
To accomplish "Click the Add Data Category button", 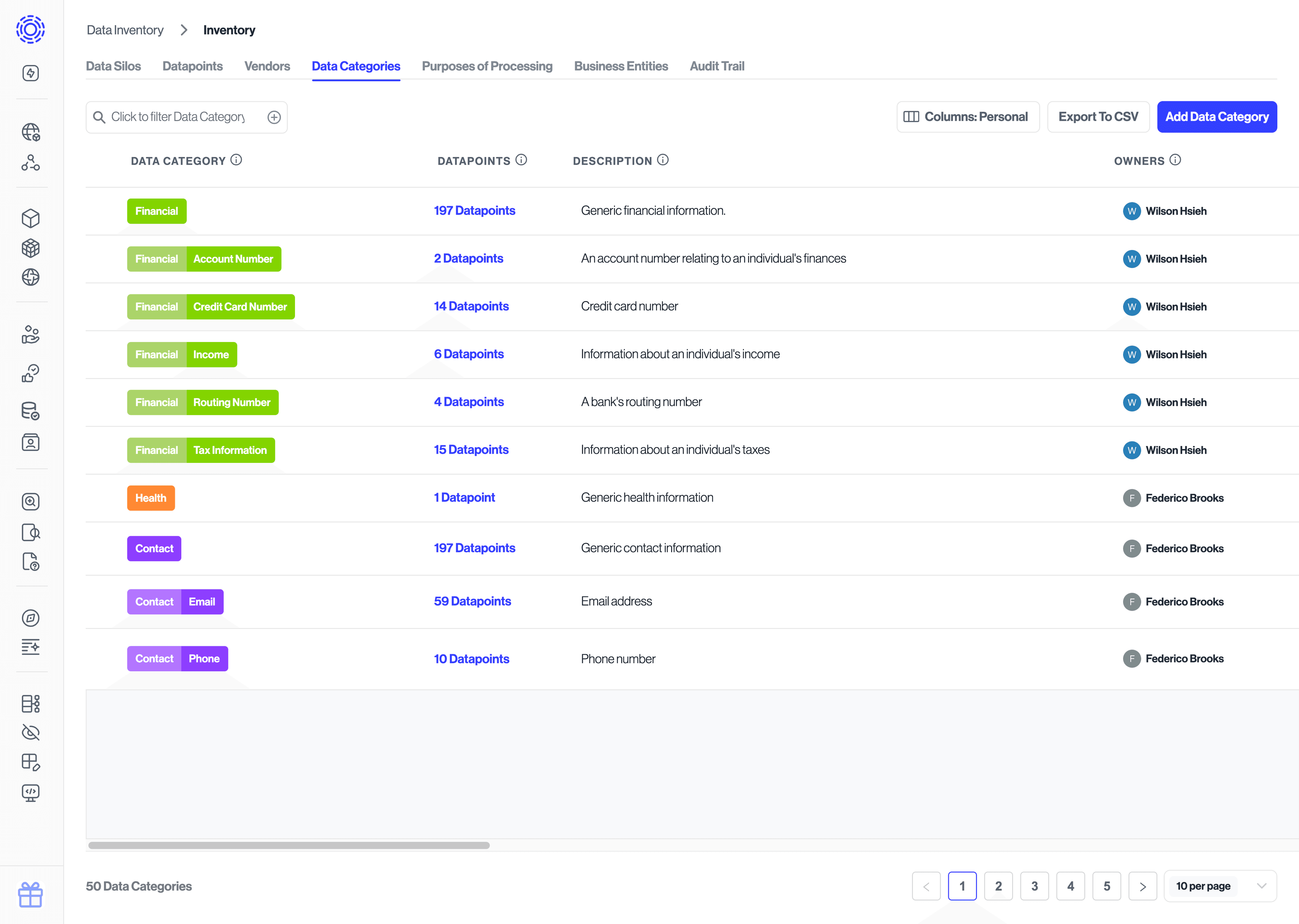I will coord(1217,117).
